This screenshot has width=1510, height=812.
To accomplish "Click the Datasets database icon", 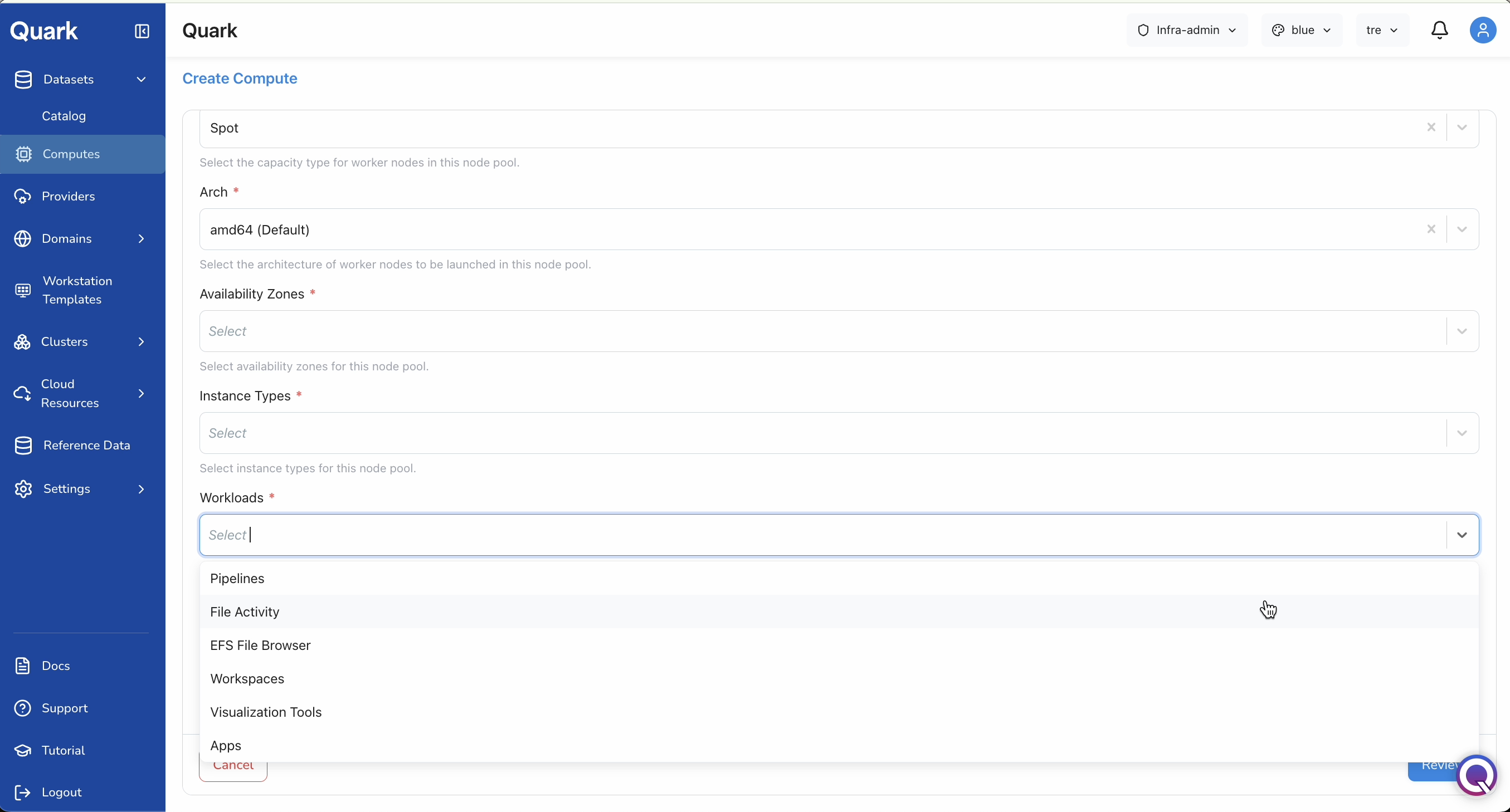I will point(23,80).
